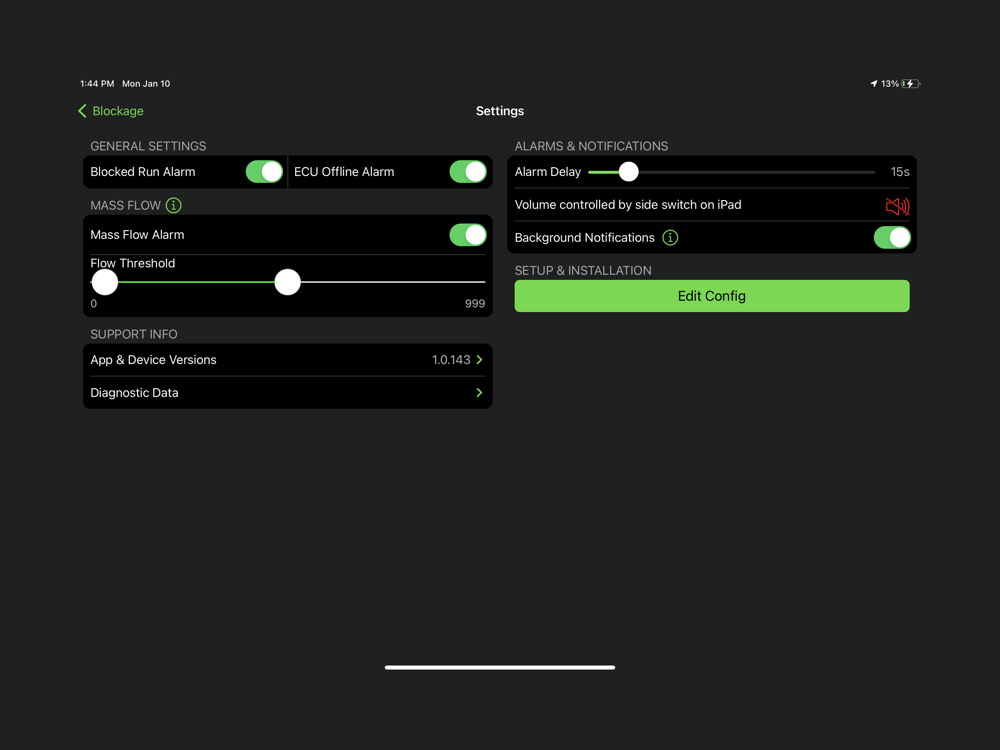Tap the red muted speaker icon
Viewport: 1000px width, 750px height.
click(x=897, y=206)
